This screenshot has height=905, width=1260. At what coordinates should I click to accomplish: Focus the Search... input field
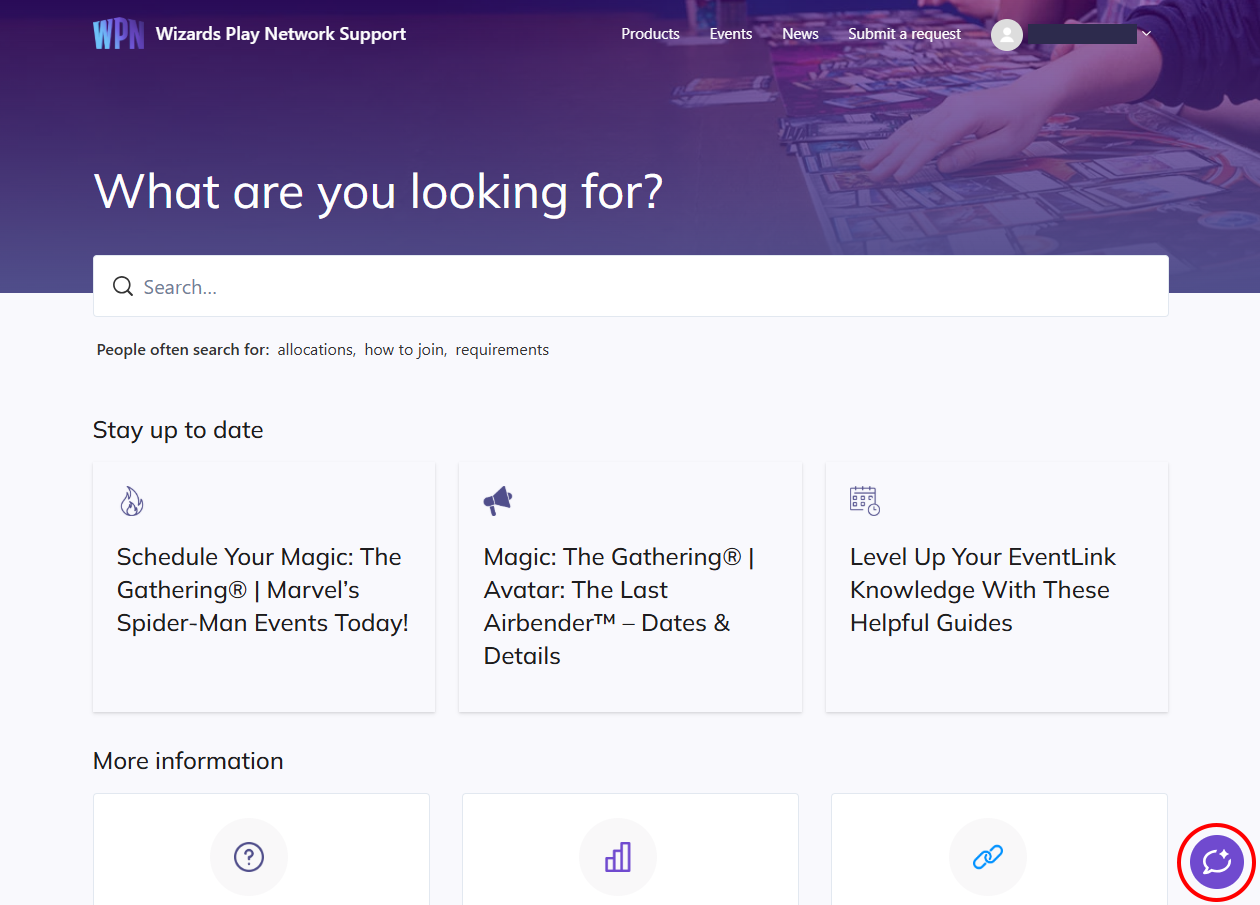631,287
